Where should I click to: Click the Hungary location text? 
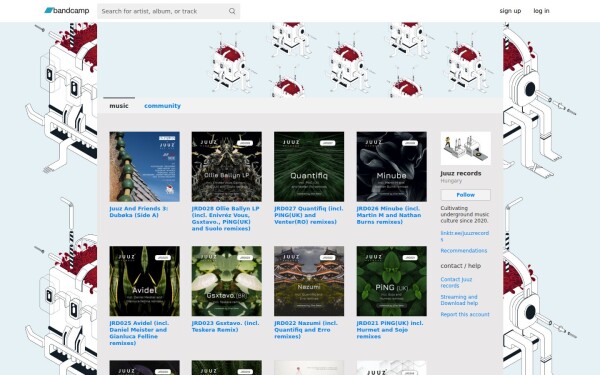[x=451, y=181]
